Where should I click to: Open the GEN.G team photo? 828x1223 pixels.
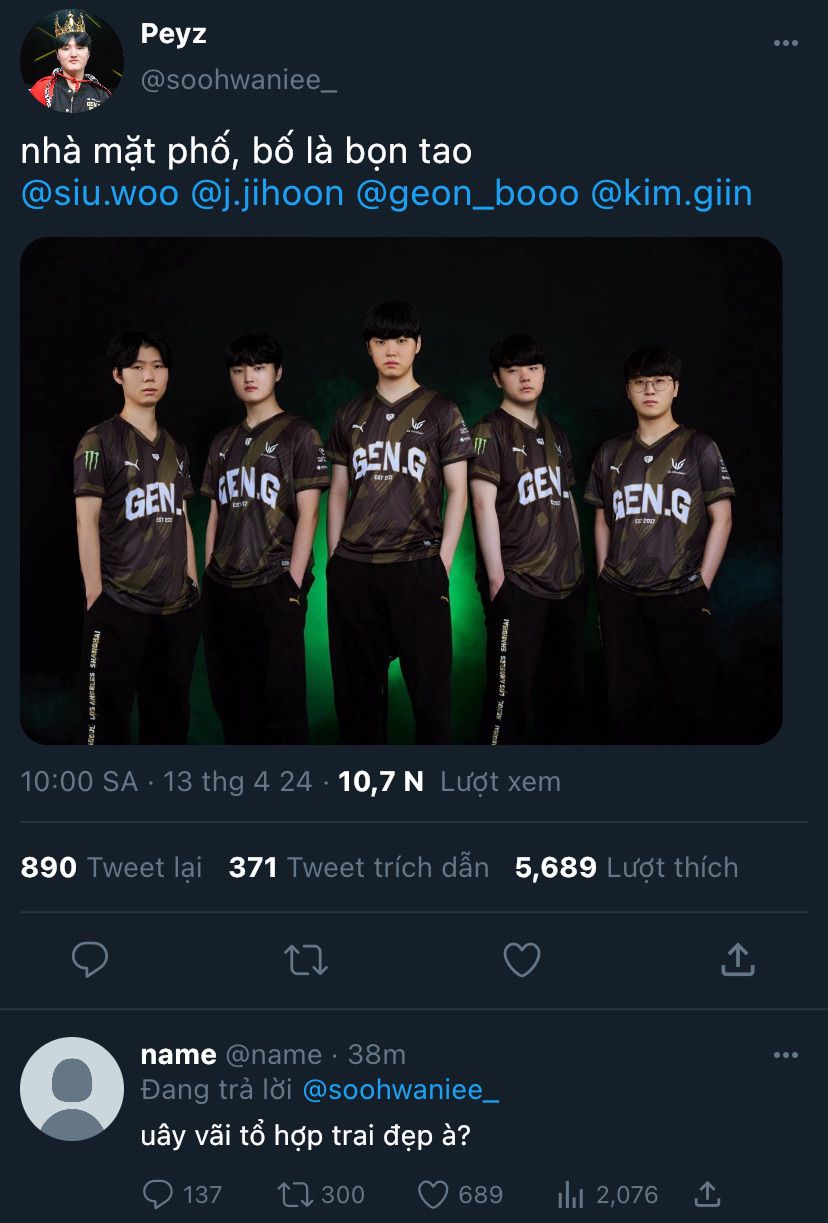pyautogui.click(x=401, y=490)
